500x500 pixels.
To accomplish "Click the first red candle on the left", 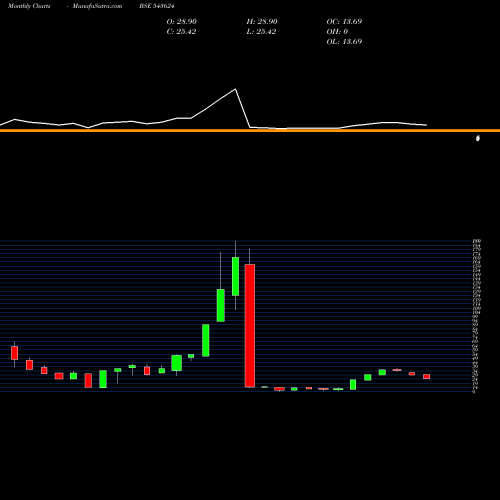I will pyautogui.click(x=14, y=353).
